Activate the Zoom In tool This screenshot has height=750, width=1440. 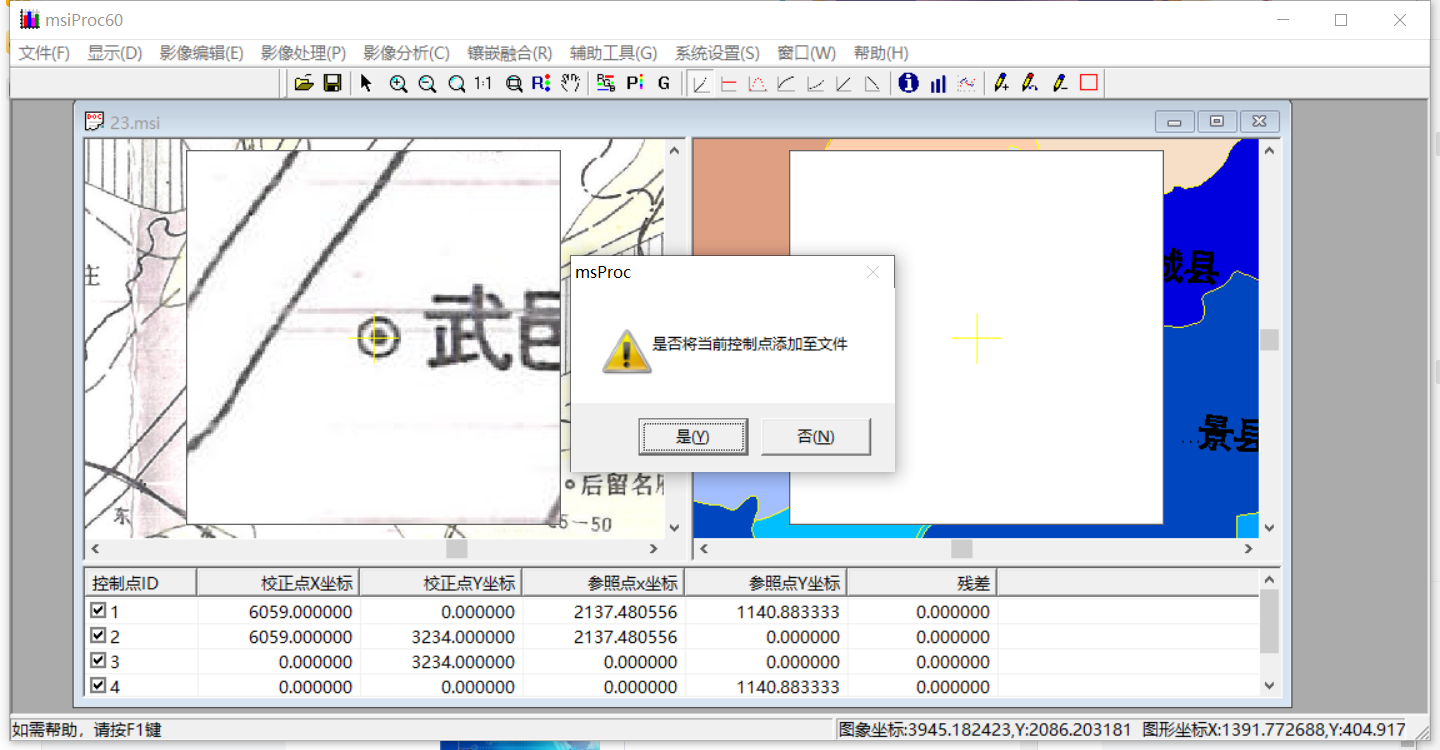click(x=398, y=83)
